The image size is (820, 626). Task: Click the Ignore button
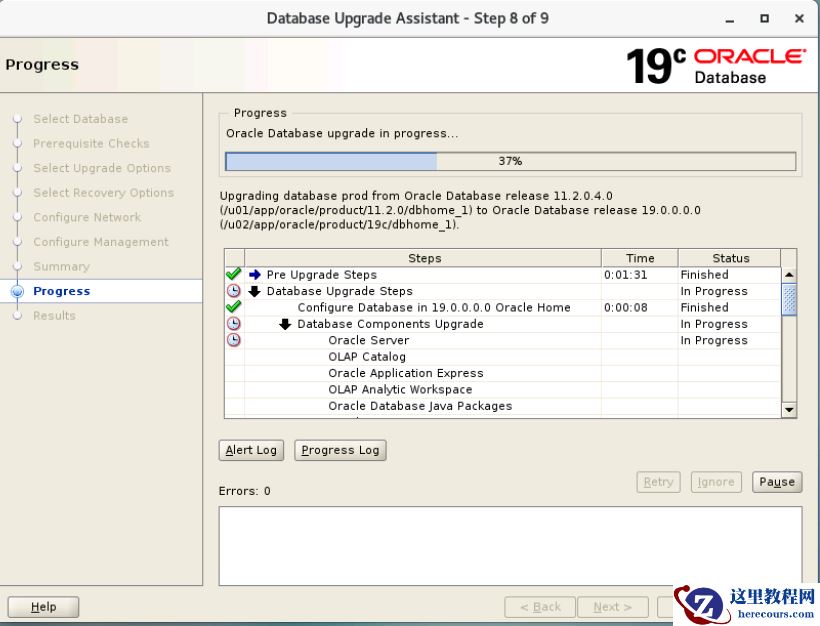716,482
